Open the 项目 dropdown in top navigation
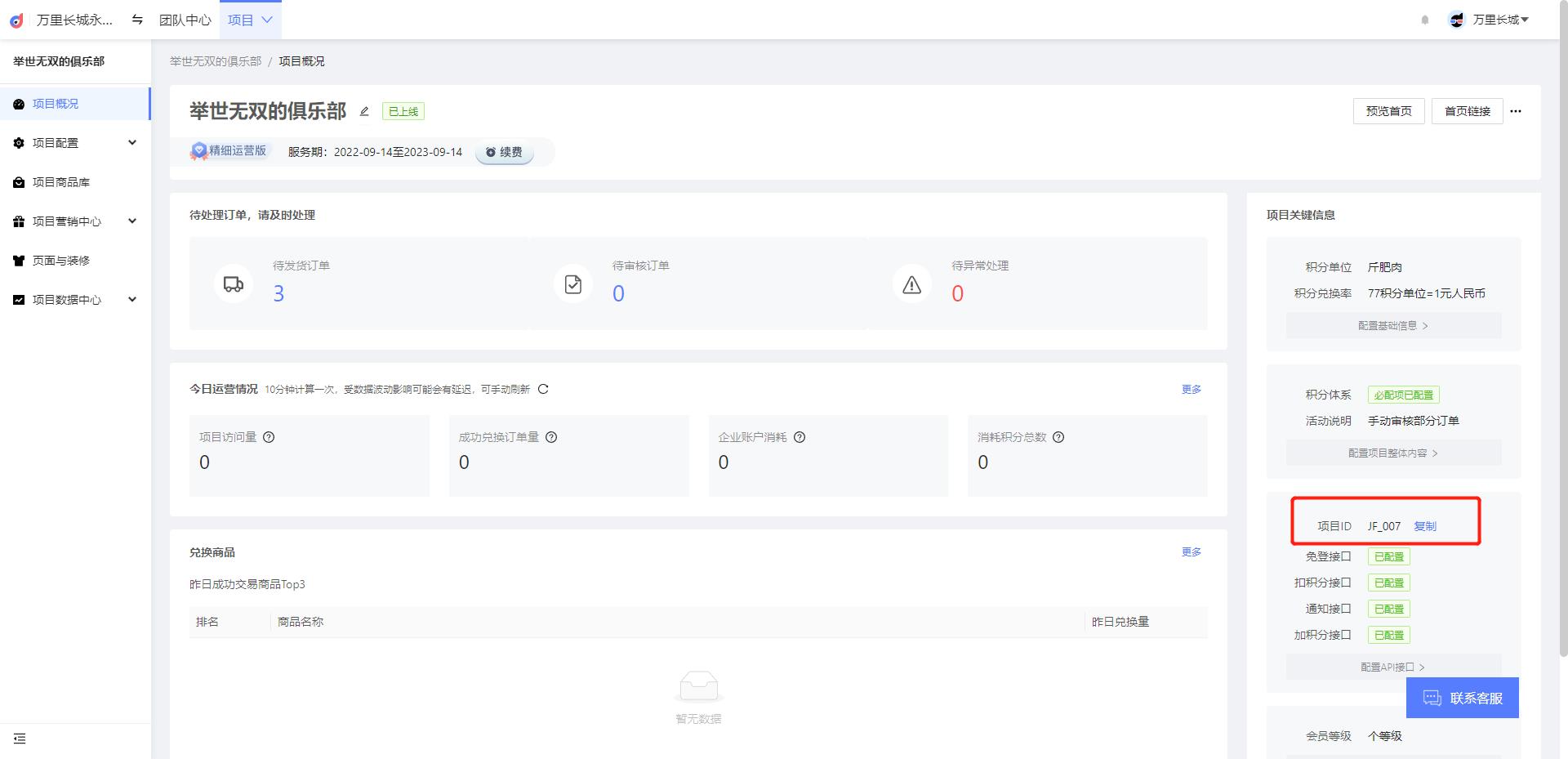Image resolution: width=1568 pixels, height=759 pixels. [250, 20]
